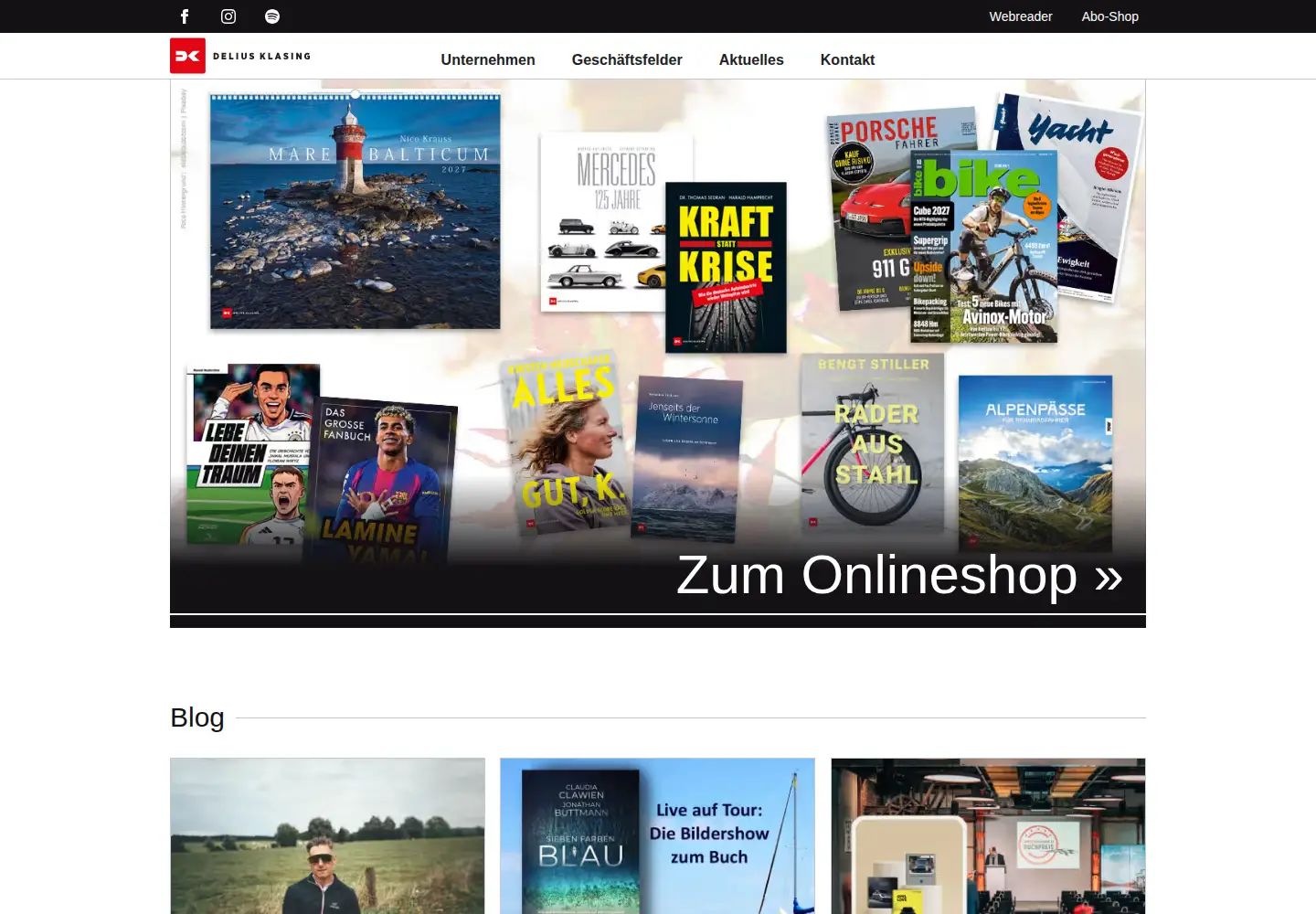1316x914 pixels.
Task: Open blog post showing conference room
Action: click(x=988, y=835)
